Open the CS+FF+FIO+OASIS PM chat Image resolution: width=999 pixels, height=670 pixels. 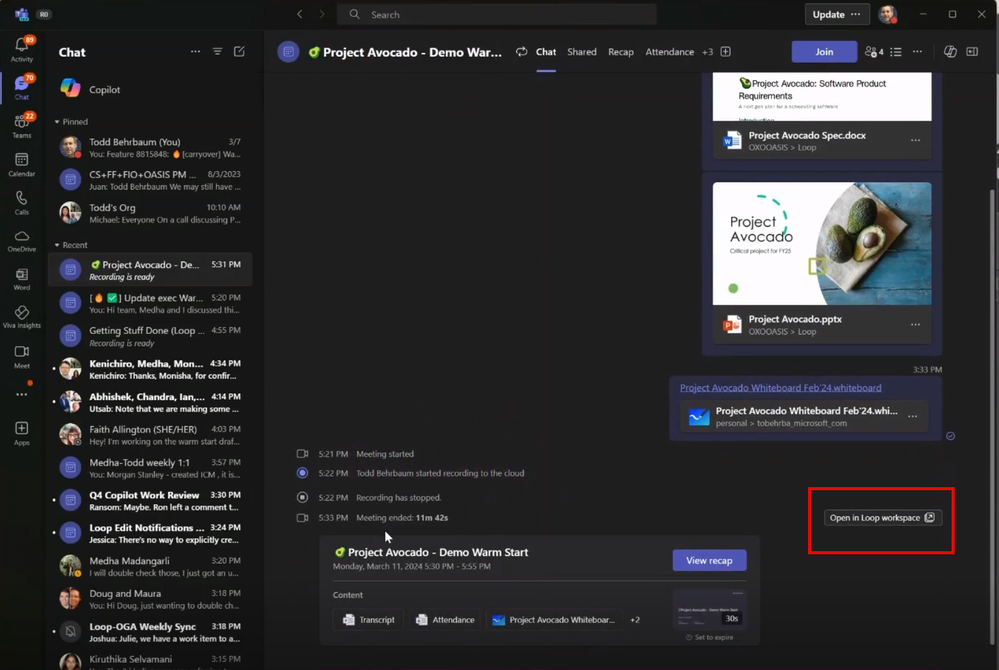pyautogui.click(x=150, y=180)
